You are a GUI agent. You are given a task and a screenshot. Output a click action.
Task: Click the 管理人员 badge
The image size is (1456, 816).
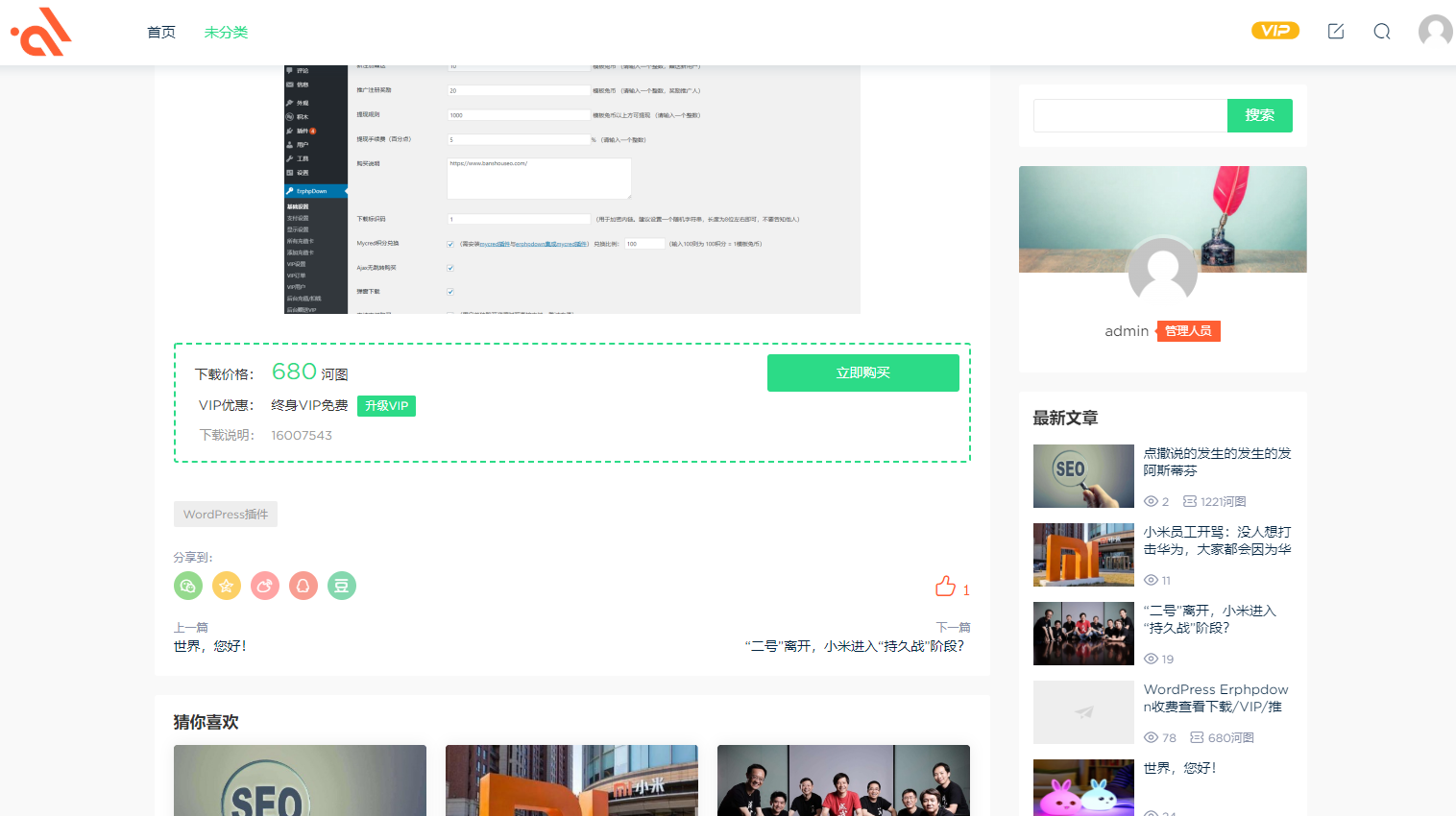pyautogui.click(x=1188, y=331)
